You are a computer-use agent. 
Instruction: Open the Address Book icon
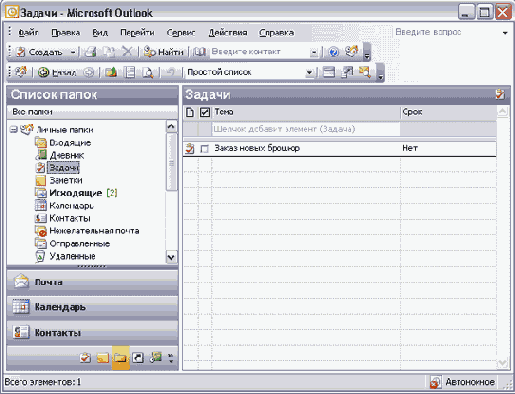[x=200, y=52]
